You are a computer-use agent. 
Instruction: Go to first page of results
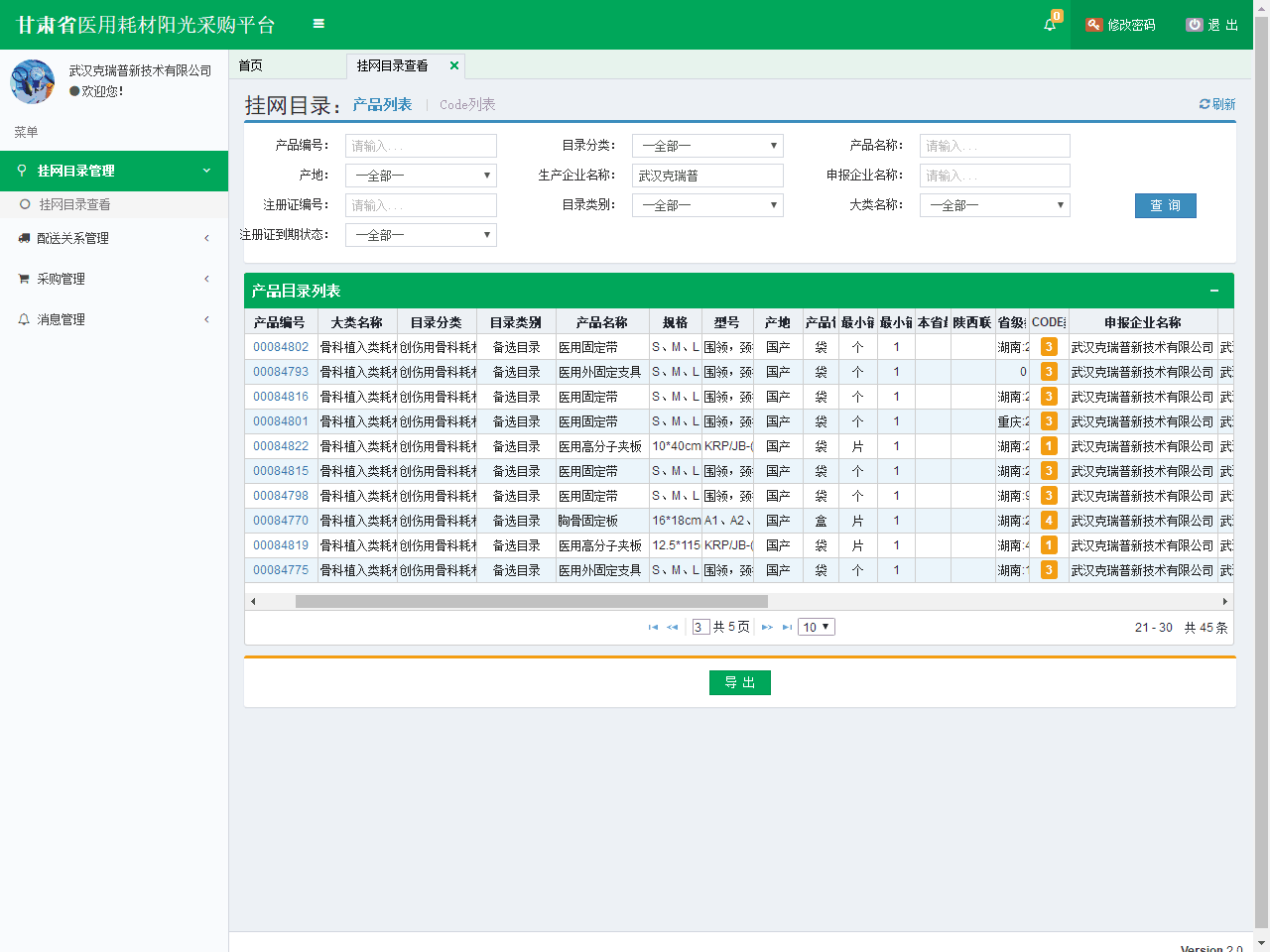pos(653,627)
